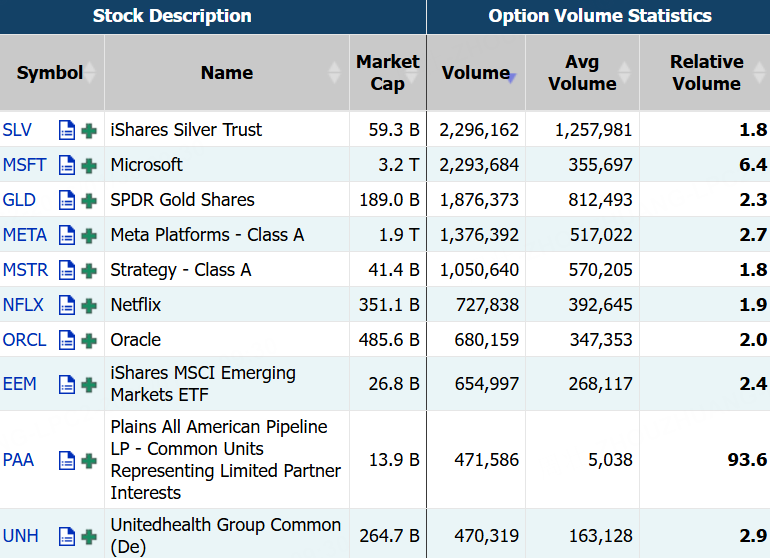Click the PAA ticker symbol link
Viewport: 770px width, 558px height.
tap(18, 460)
